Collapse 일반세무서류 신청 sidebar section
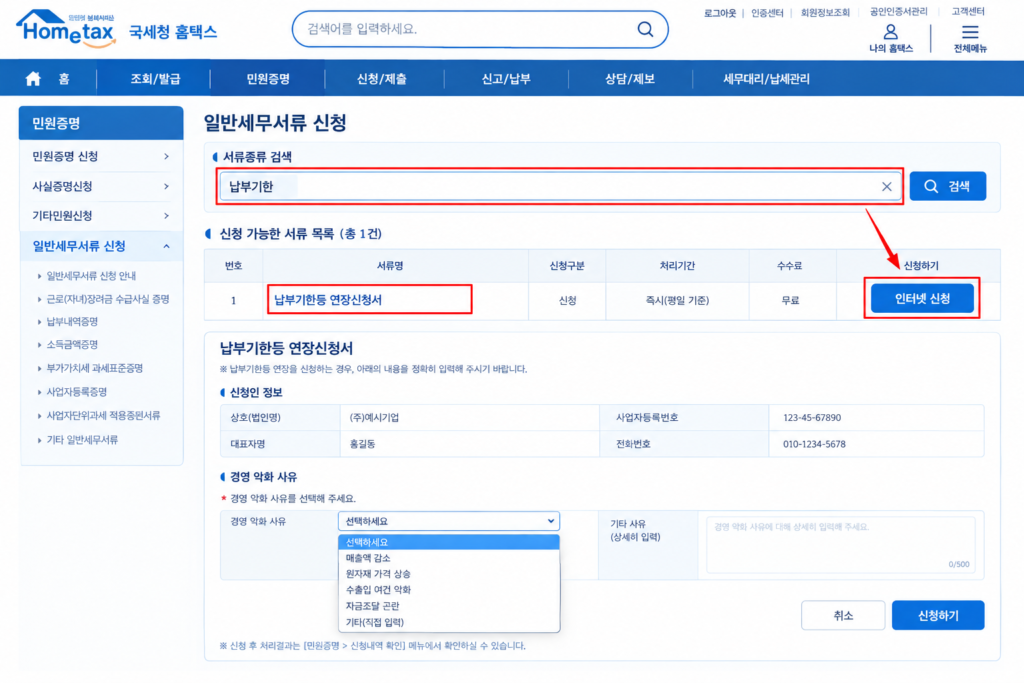The image size is (1024, 683). pyautogui.click(x=101, y=246)
